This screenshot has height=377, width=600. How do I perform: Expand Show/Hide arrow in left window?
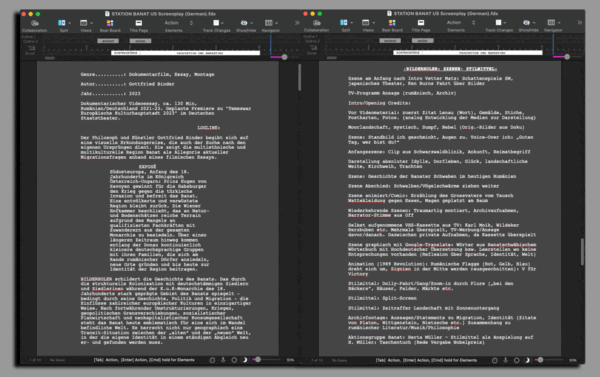tap(252, 23)
